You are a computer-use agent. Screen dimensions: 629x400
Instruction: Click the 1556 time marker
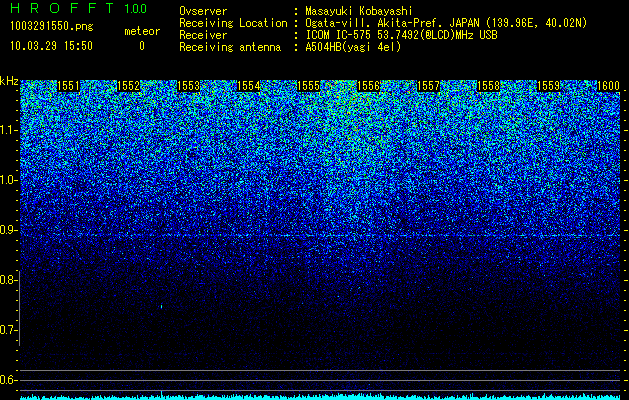coord(369,86)
